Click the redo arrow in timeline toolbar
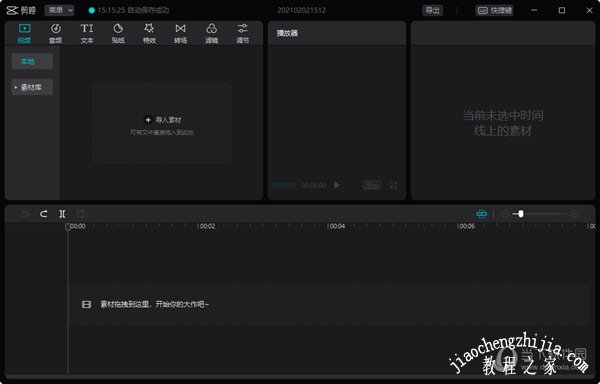This screenshot has height=384, width=600. [x=44, y=214]
